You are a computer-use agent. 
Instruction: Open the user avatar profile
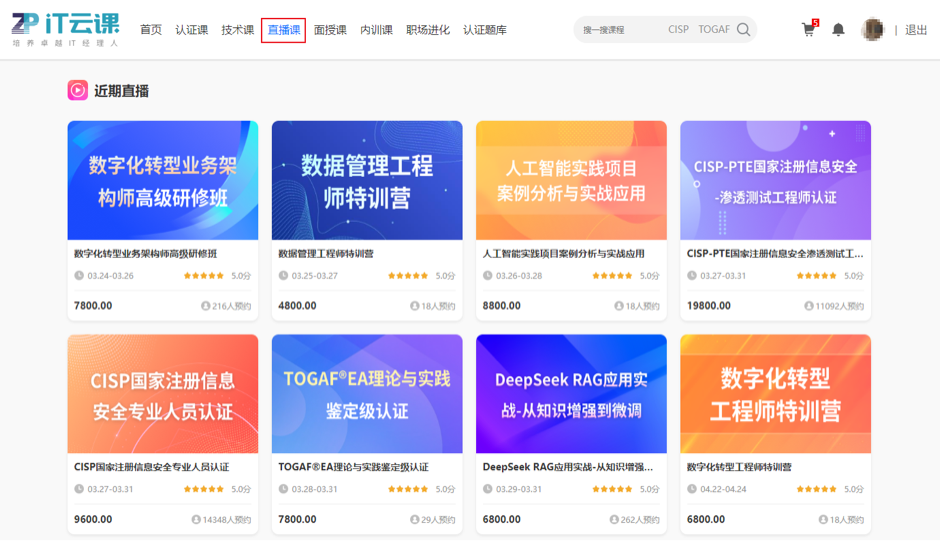872,30
